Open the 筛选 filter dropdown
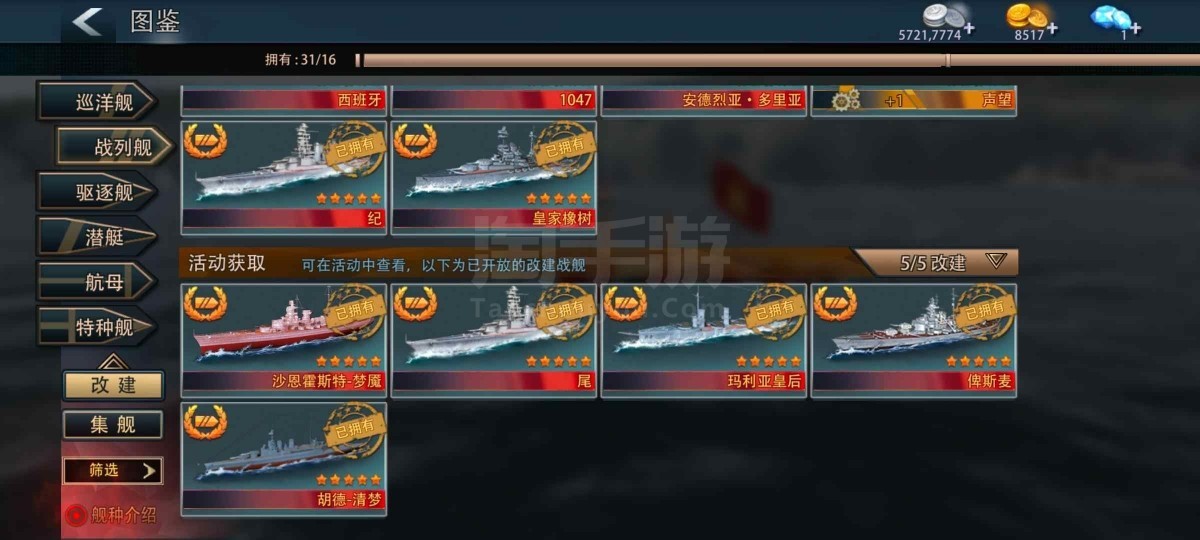1200x540 pixels. (113, 470)
